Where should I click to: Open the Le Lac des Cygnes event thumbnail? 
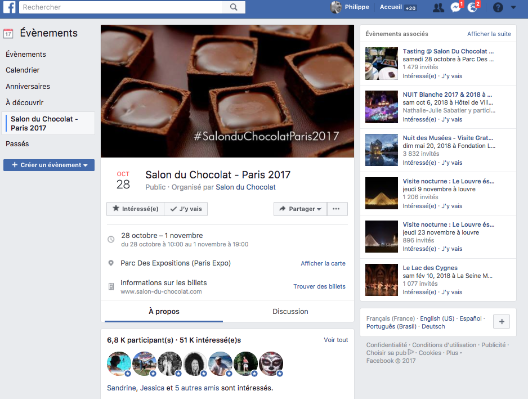click(x=381, y=280)
